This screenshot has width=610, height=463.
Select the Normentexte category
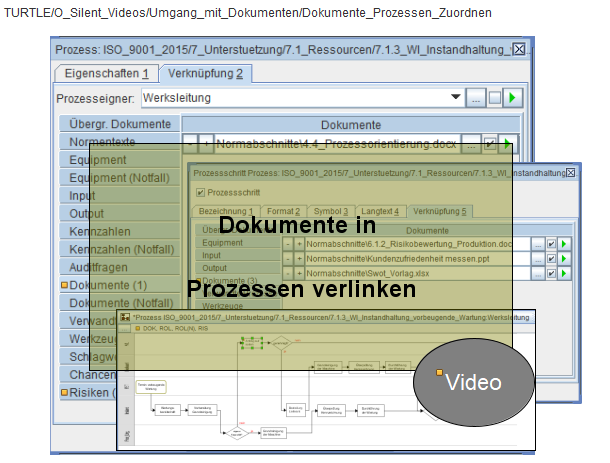[120, 141]
